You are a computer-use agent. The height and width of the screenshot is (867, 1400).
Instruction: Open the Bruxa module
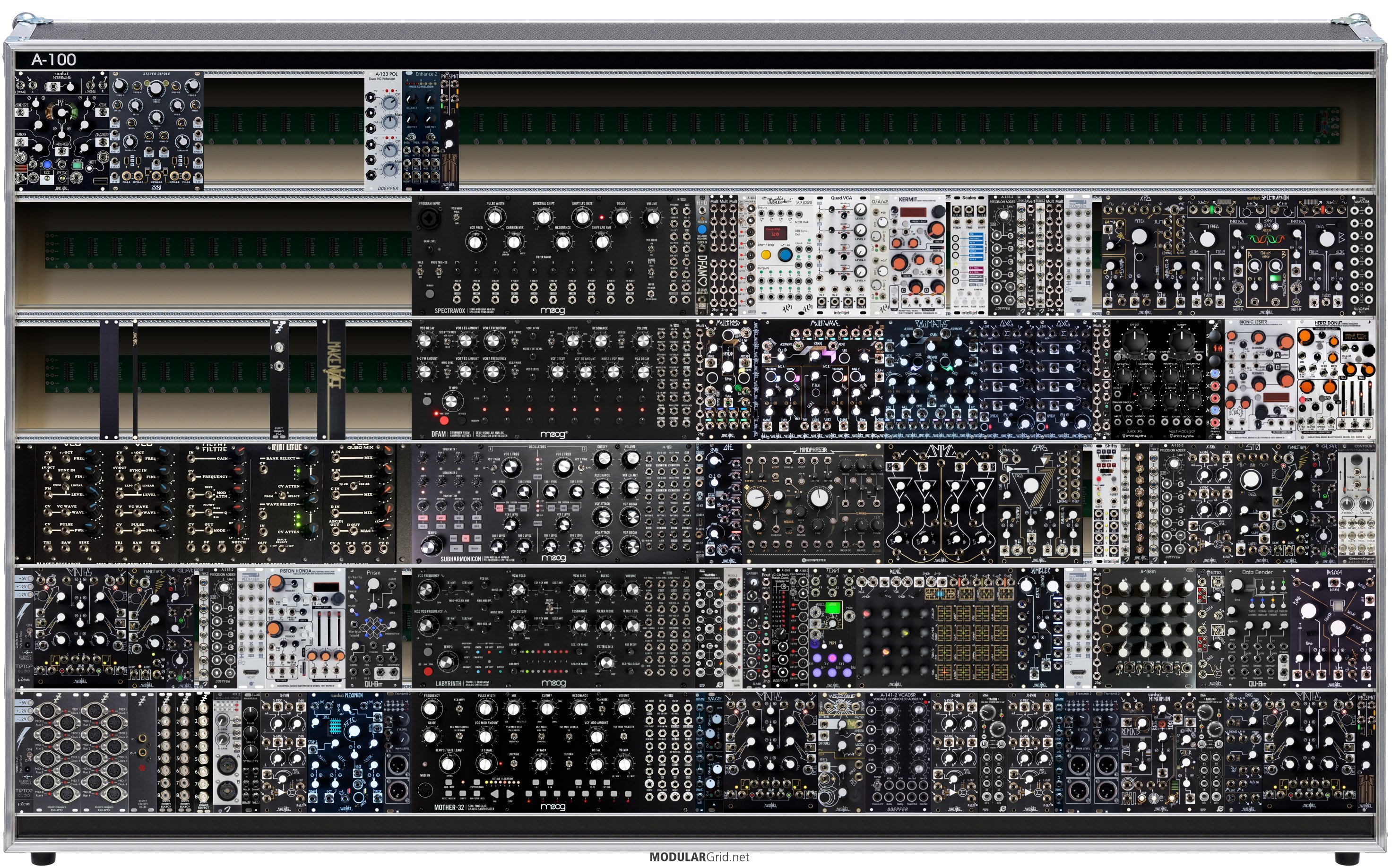pyautogui.click(x=1333, y=628)
